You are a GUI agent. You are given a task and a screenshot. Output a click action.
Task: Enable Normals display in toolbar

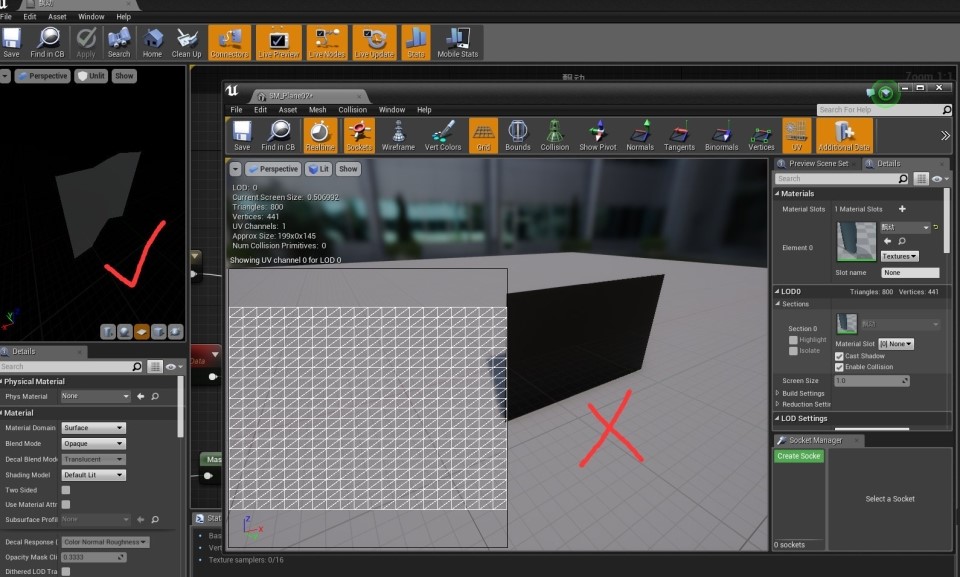(640, 135)
